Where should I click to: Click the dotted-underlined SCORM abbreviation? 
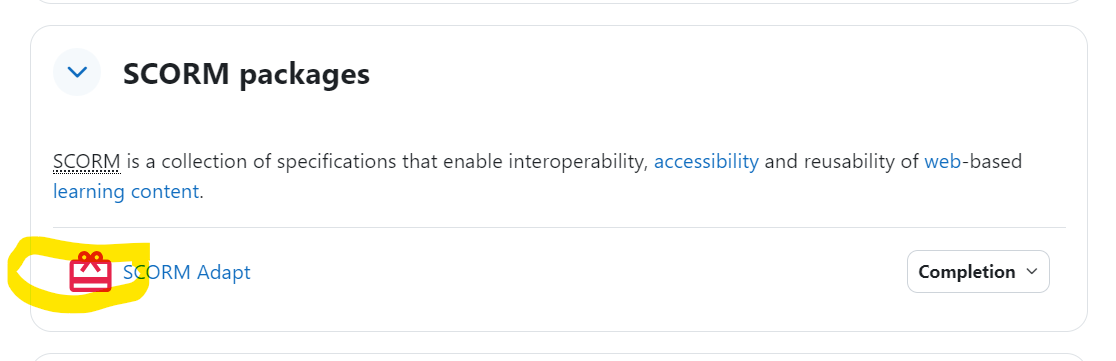[x=87, y=162]
